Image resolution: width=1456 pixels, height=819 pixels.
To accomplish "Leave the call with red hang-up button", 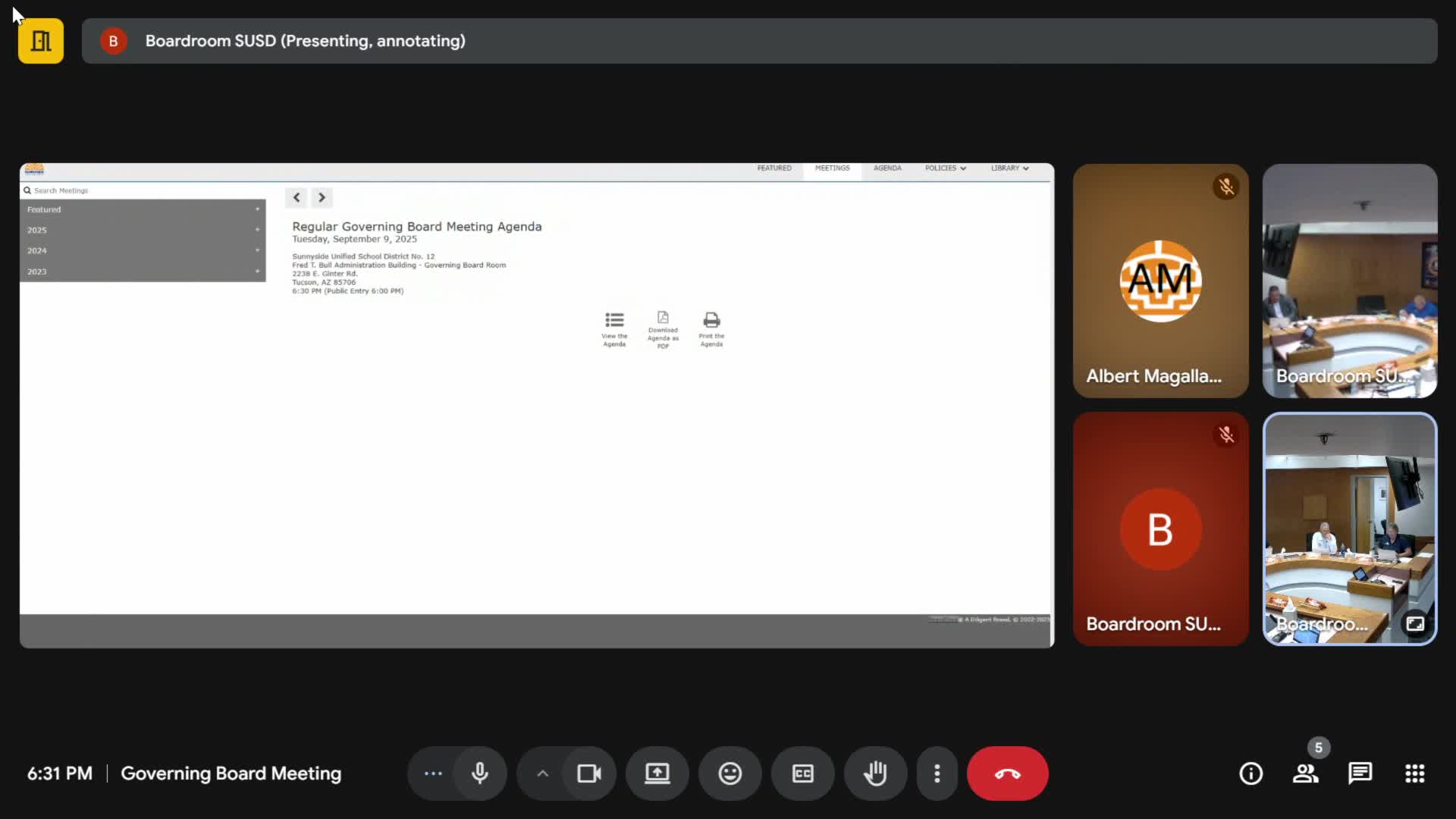I will tap(1007, 773).
